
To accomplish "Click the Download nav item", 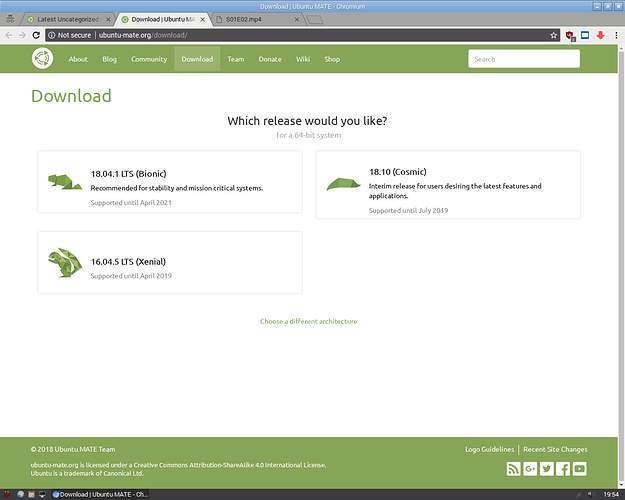I will pos(197,59).
